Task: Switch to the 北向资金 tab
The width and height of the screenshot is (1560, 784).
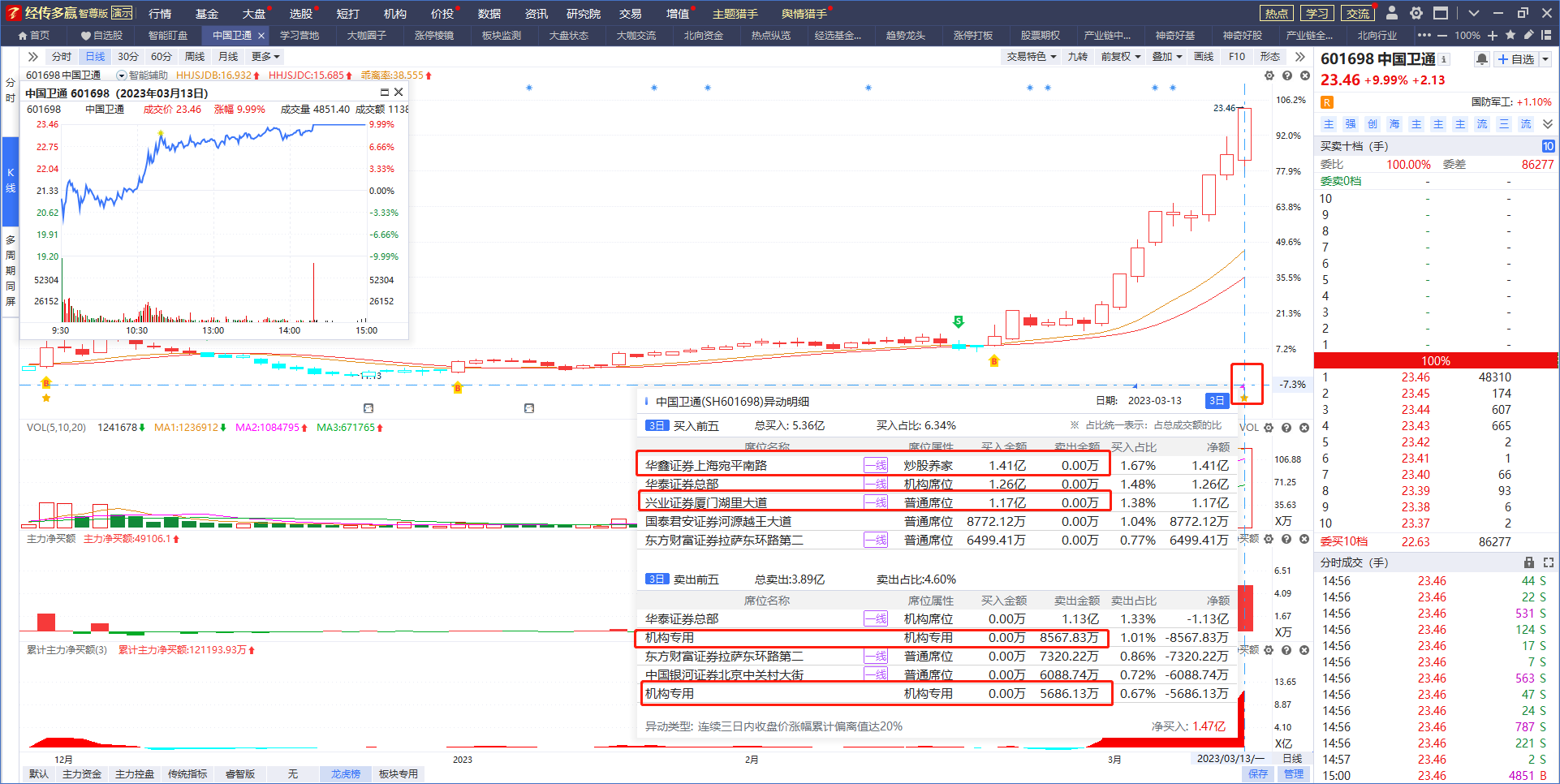Action: (703, 36)
